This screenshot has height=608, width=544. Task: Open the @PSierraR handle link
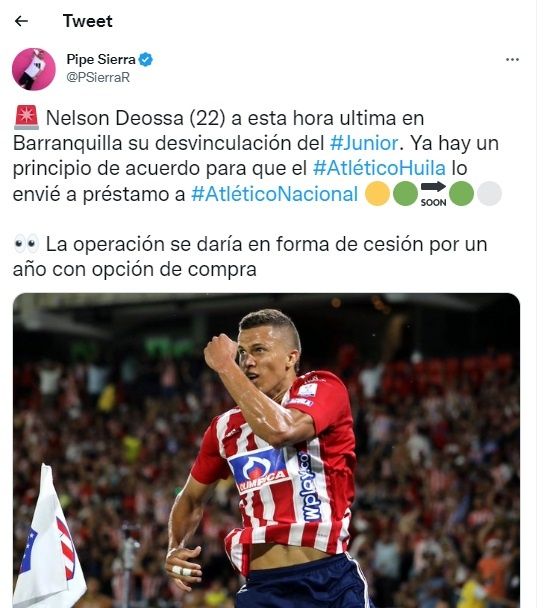(98, 77)
